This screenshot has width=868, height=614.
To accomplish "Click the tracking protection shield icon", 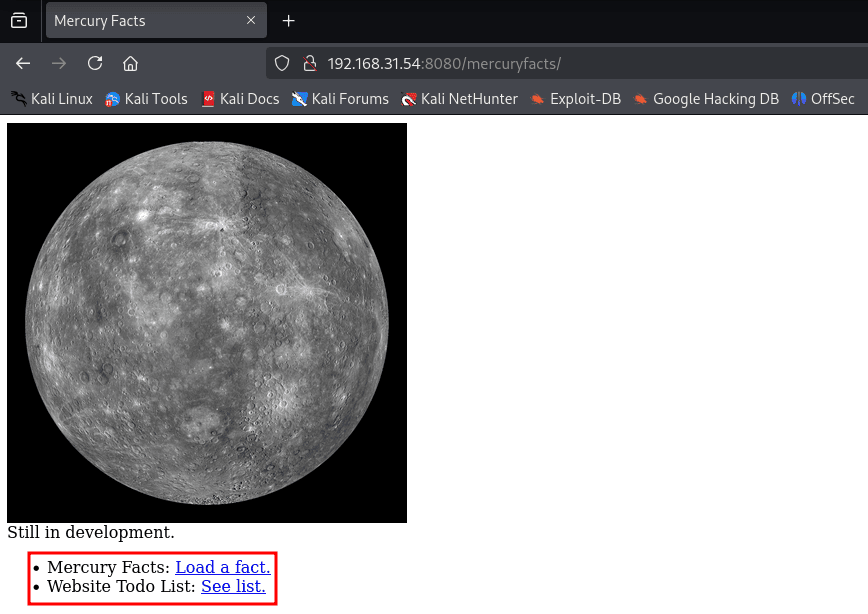I will pos(282,64).
